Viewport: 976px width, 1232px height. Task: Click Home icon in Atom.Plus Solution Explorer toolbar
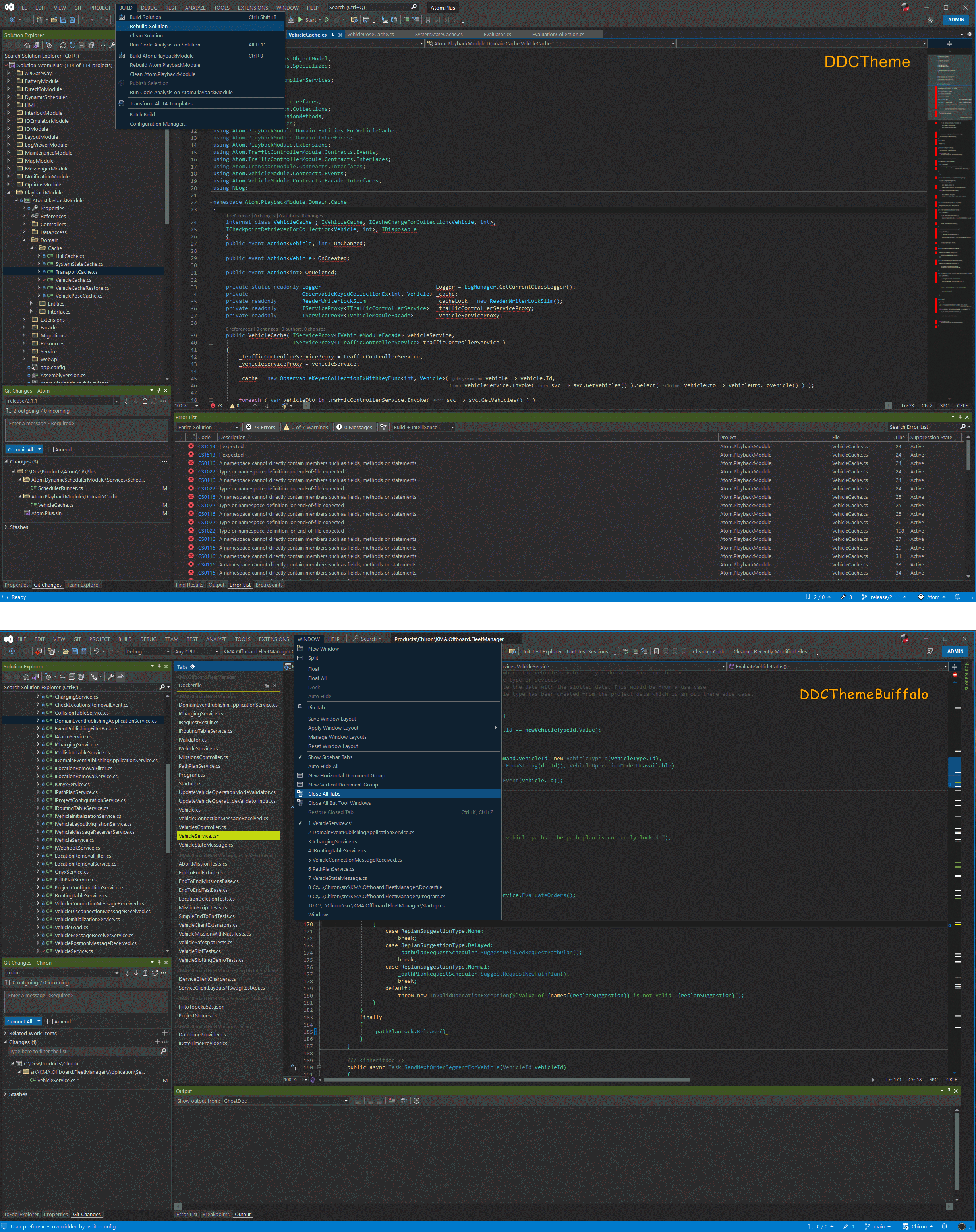point(27,45)
